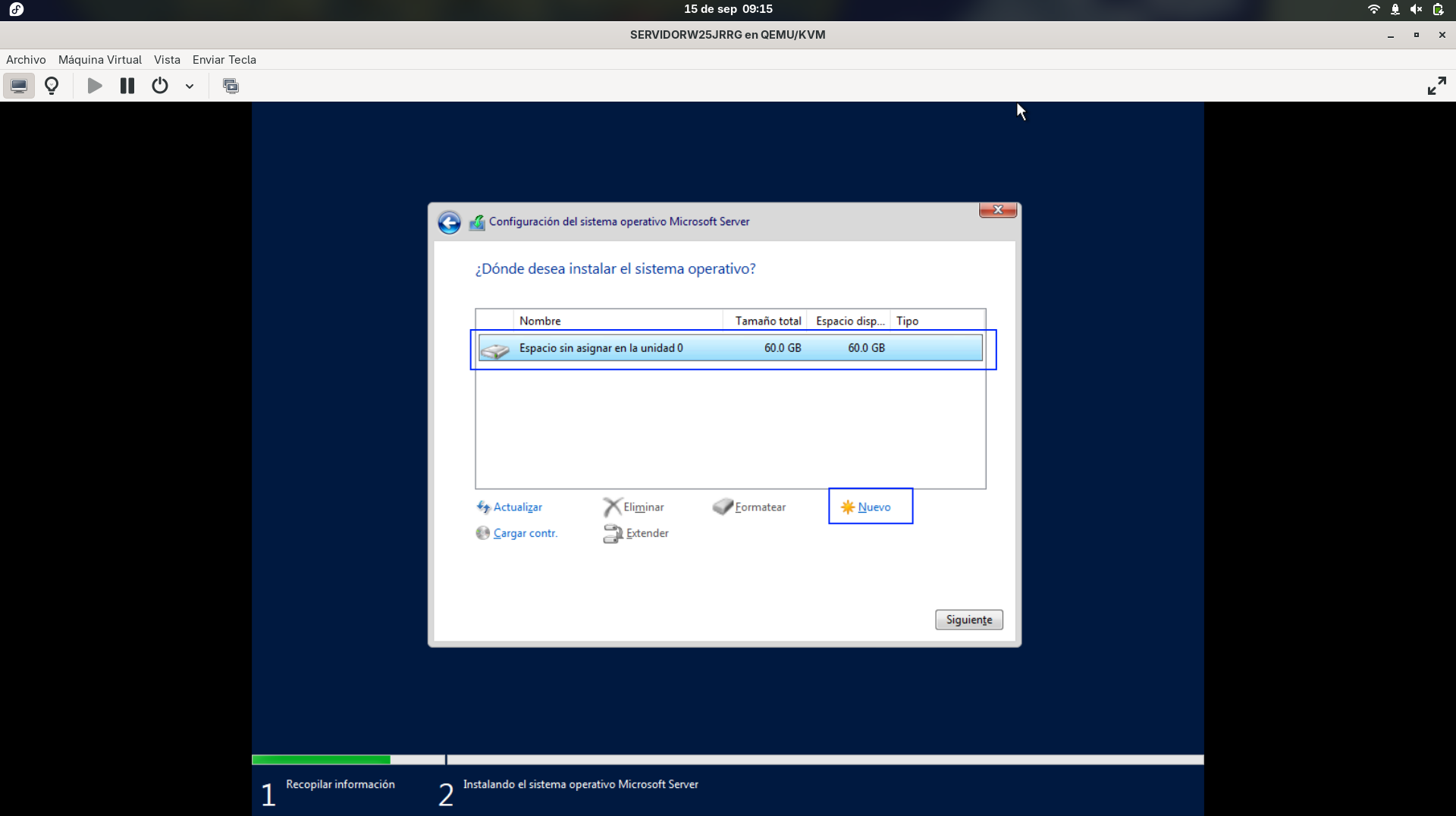Sort by the Tamaño total column
Screen dimensions: 1456x816
tap(765, 321)
